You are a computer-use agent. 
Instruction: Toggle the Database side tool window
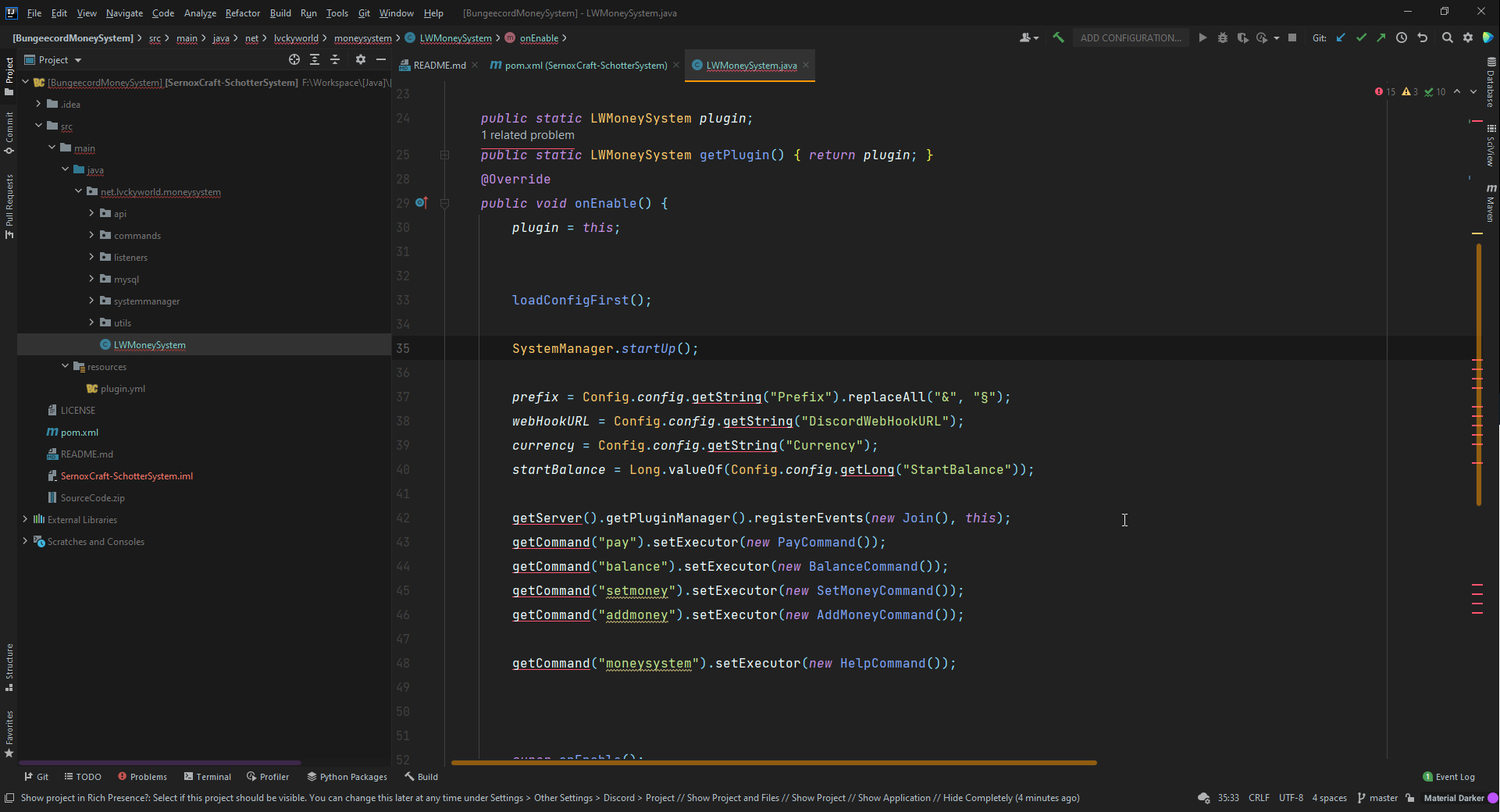tap(1491, 83)
